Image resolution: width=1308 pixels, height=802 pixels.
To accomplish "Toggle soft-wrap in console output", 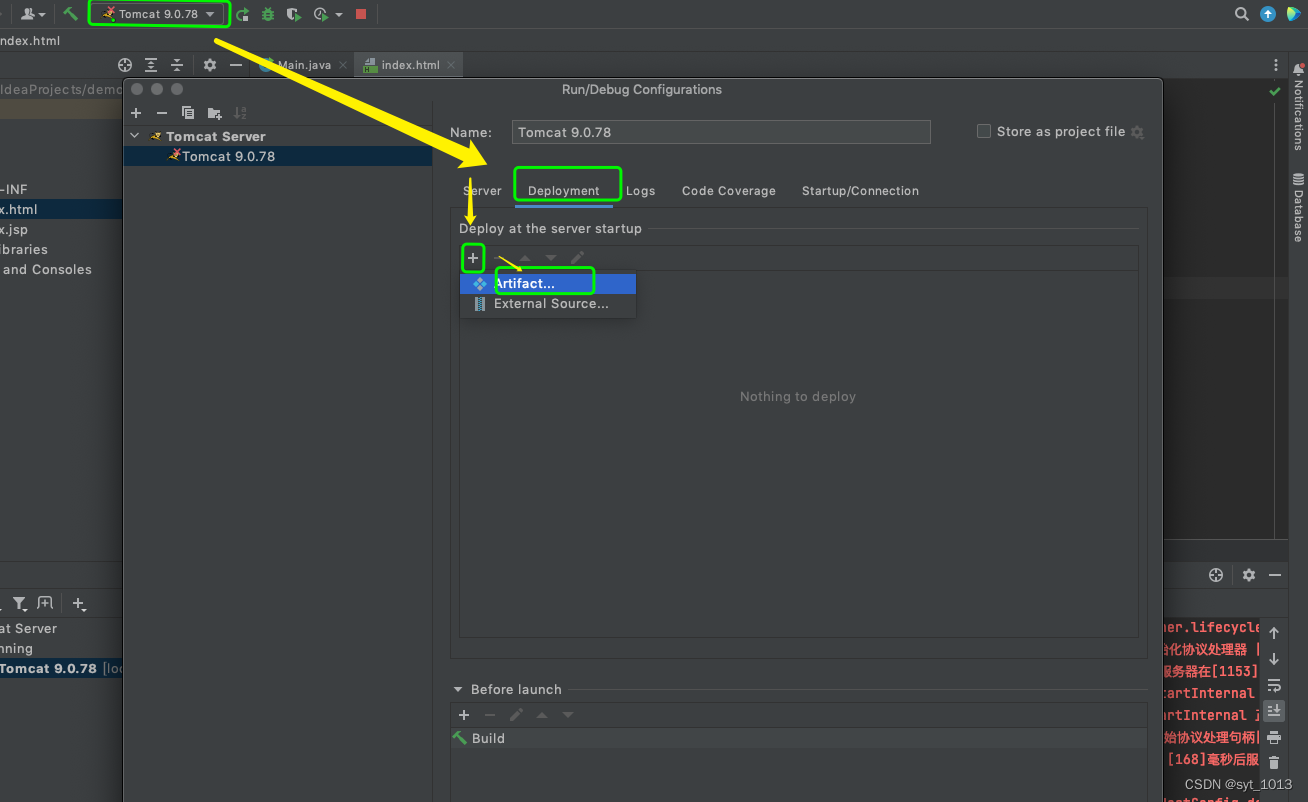I will point(1274,685).
